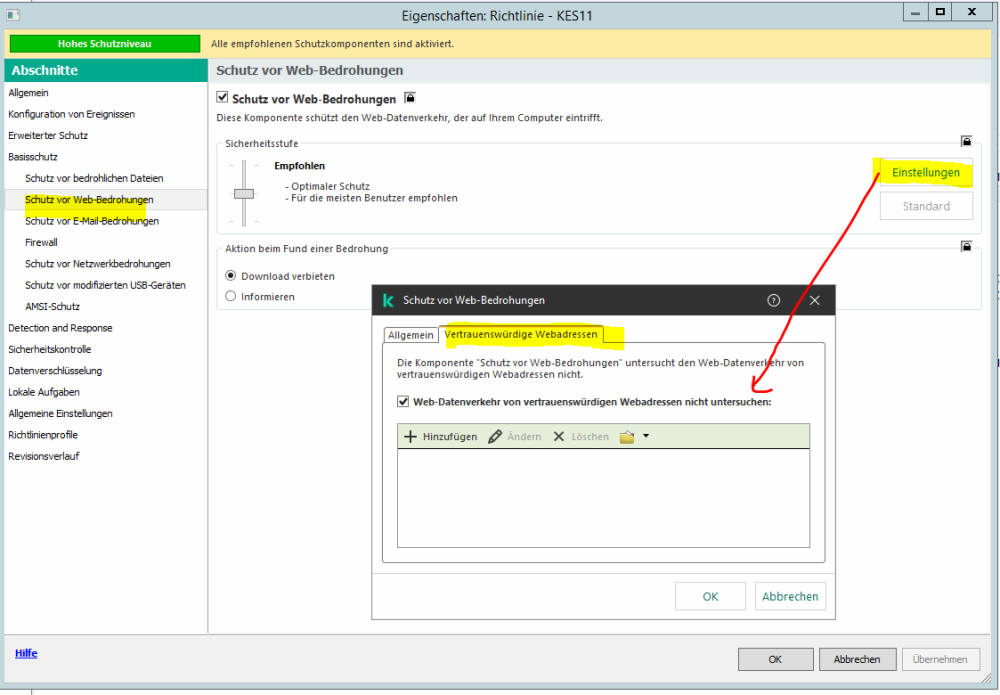This screenshot has height=695, width=1000.
Task: Open Richtlinienprofile section
Action: pos(43,435)
